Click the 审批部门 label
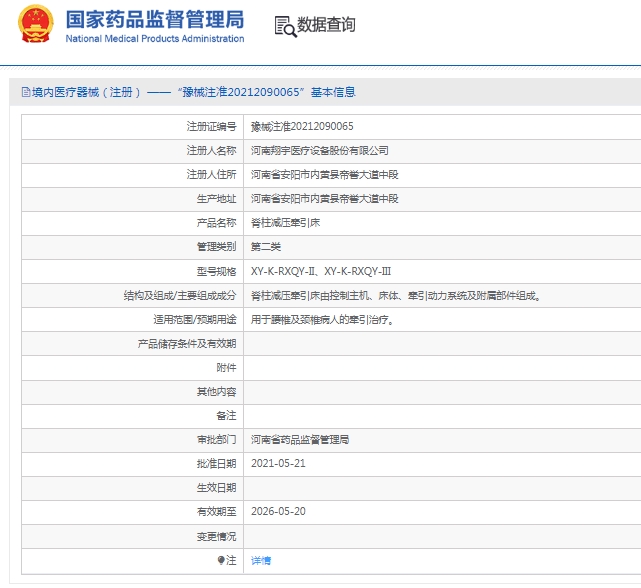 click(x=216, y=440)
